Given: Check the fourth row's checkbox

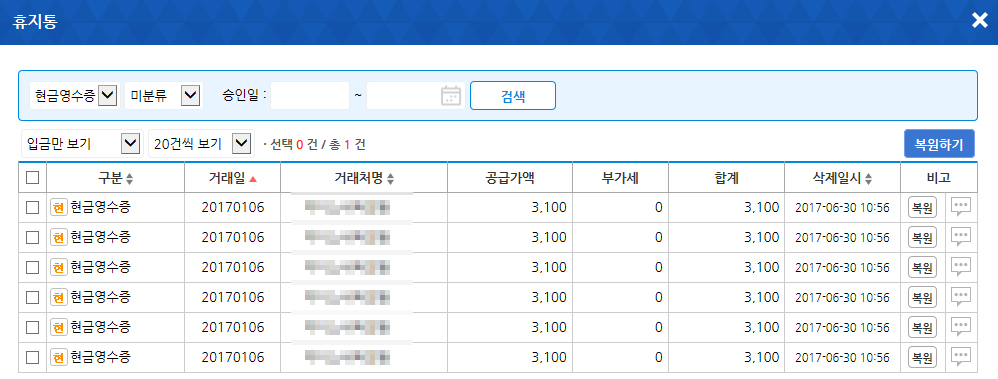Looking at the screenshot, I should (x=32, y=297).
